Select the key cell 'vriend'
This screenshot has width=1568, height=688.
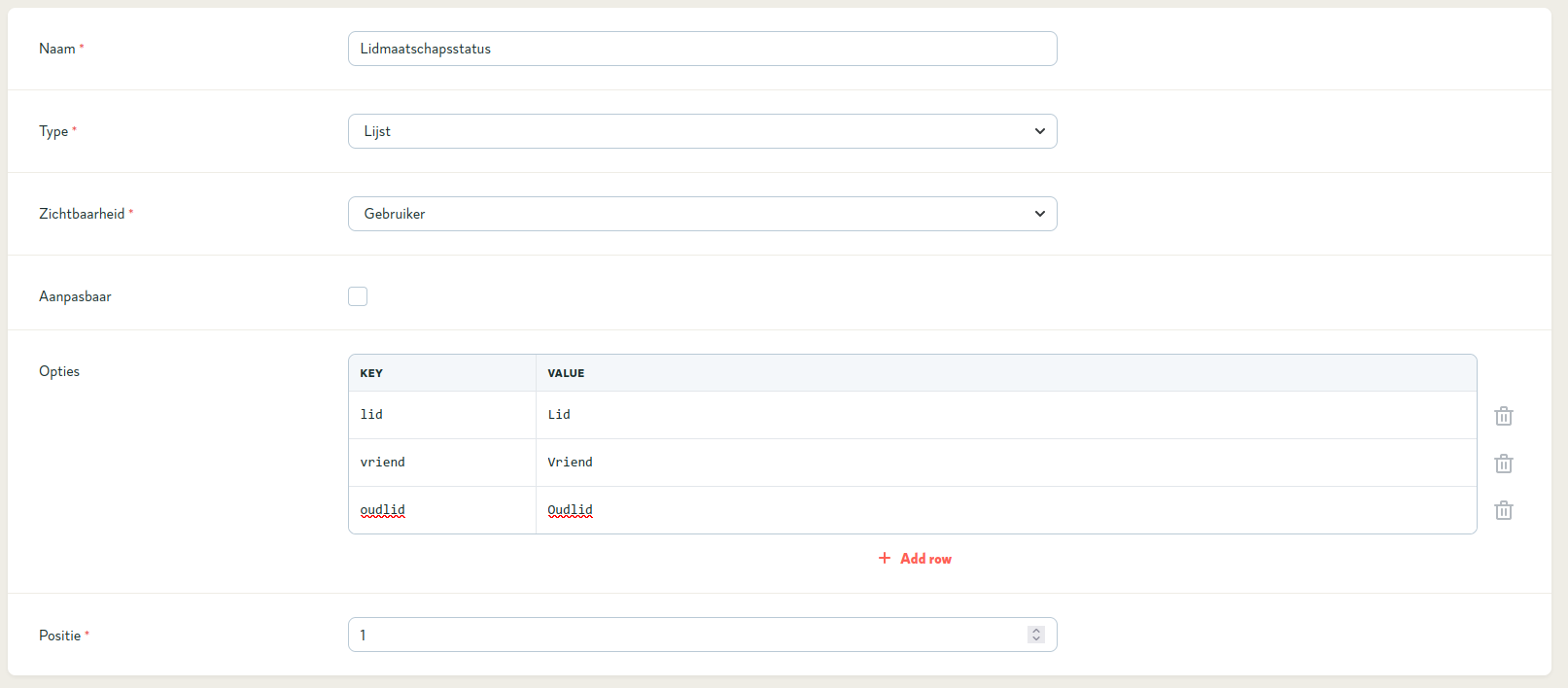tap(441, 463)
